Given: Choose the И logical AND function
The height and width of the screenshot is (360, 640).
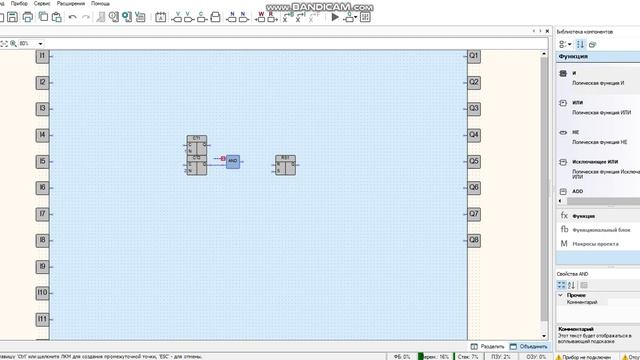Looking at the screenshot, I should [598, 78].
